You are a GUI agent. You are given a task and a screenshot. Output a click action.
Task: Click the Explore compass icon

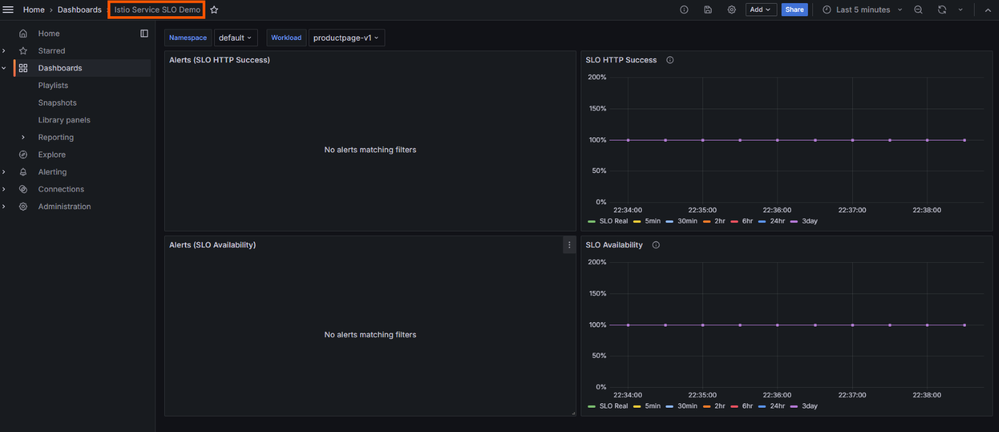(x=23, y=154)
